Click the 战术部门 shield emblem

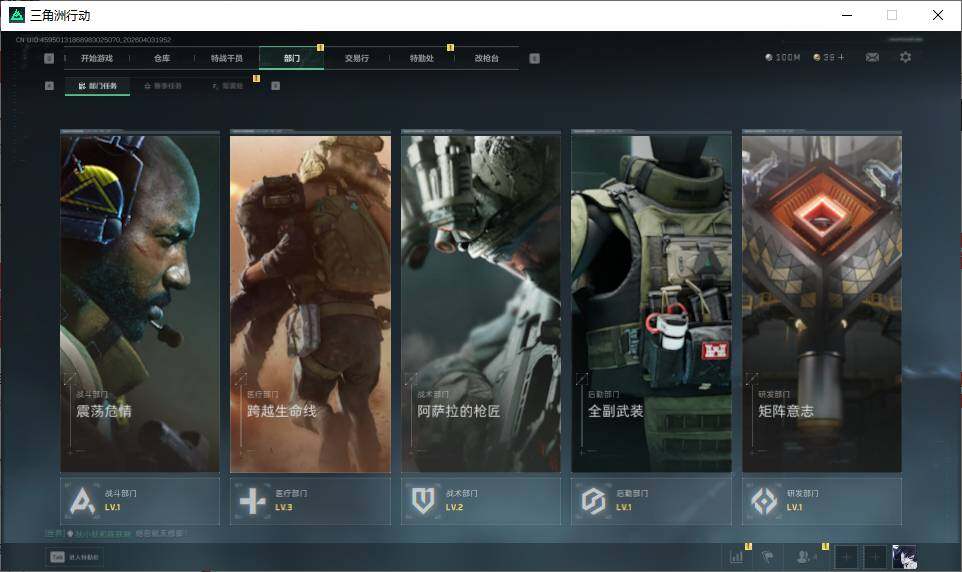(x=423, y=500)
